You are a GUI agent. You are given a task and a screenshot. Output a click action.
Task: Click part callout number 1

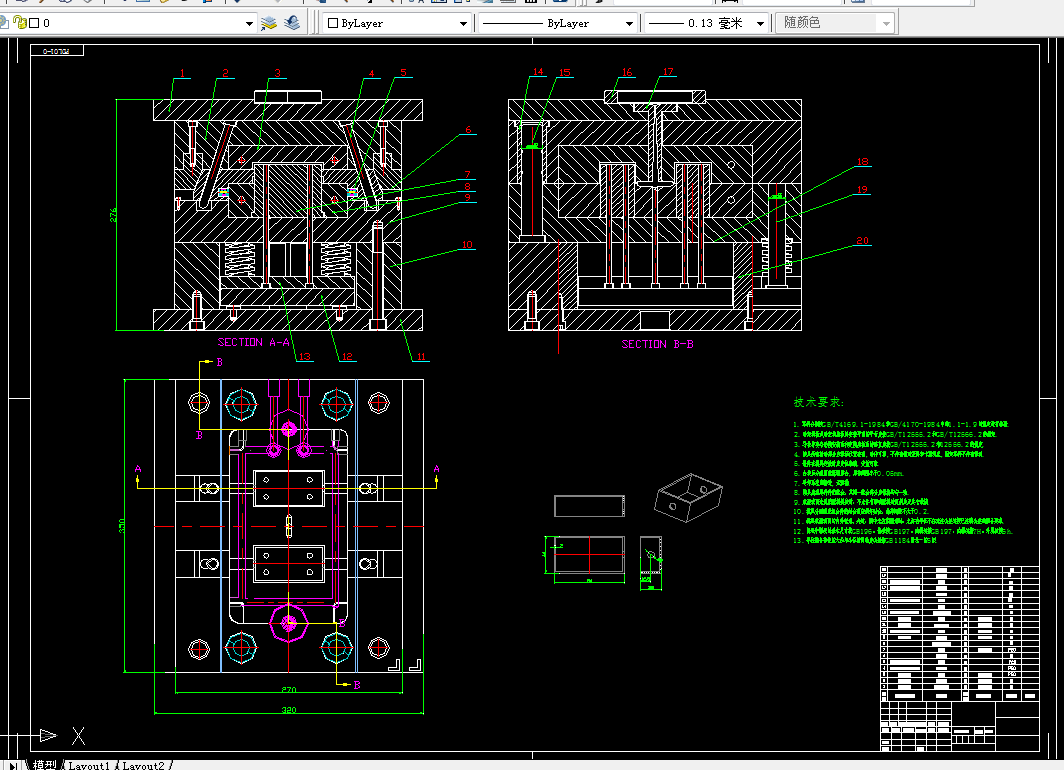182,73
